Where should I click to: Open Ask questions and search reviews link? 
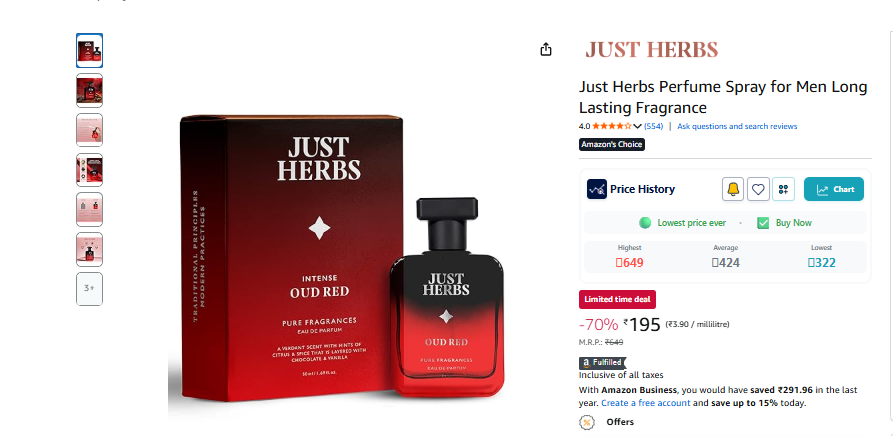click(737, 126)
